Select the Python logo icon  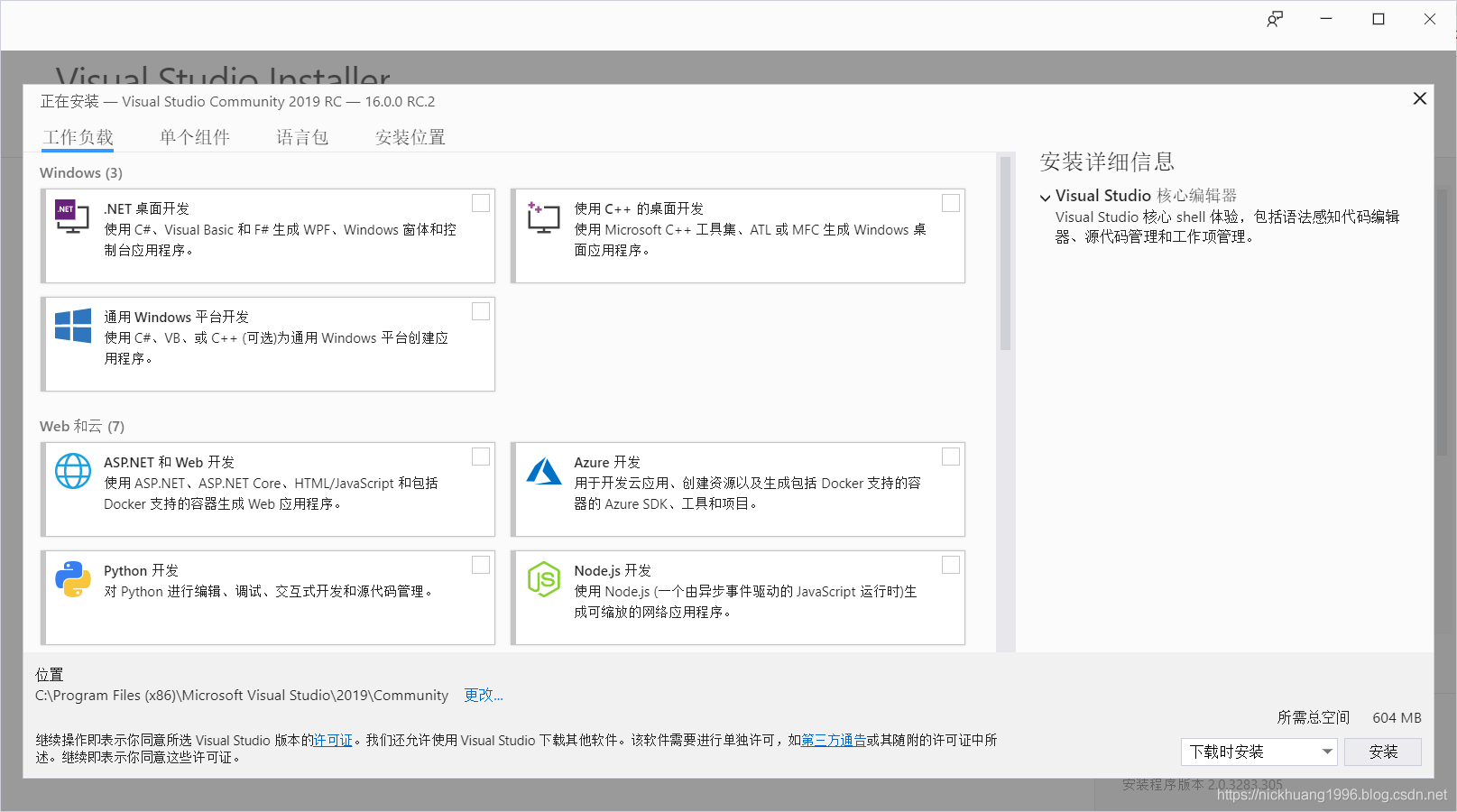coord(73,578)
